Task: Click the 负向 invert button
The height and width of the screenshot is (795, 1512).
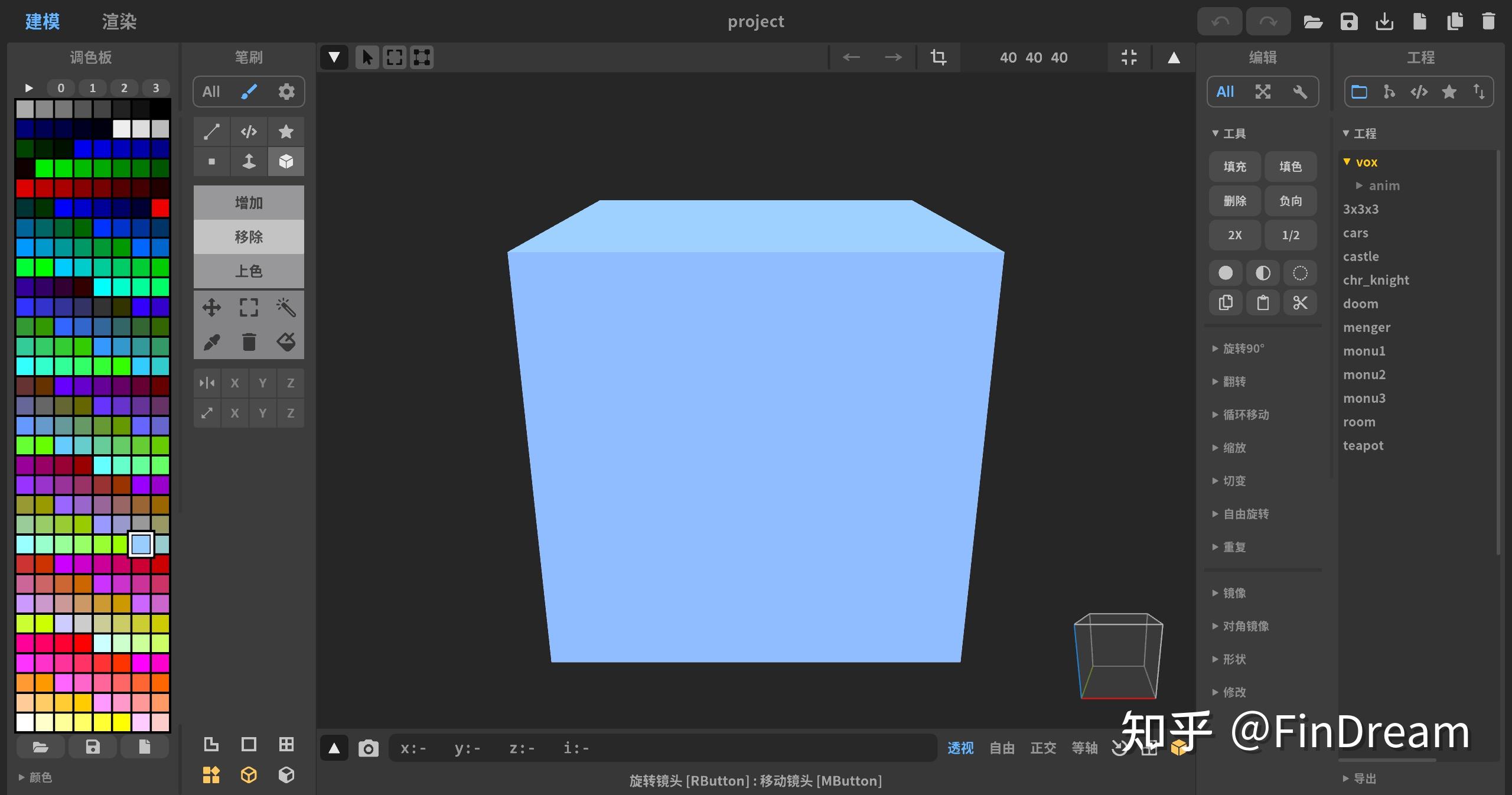Action: point(1291,201)
